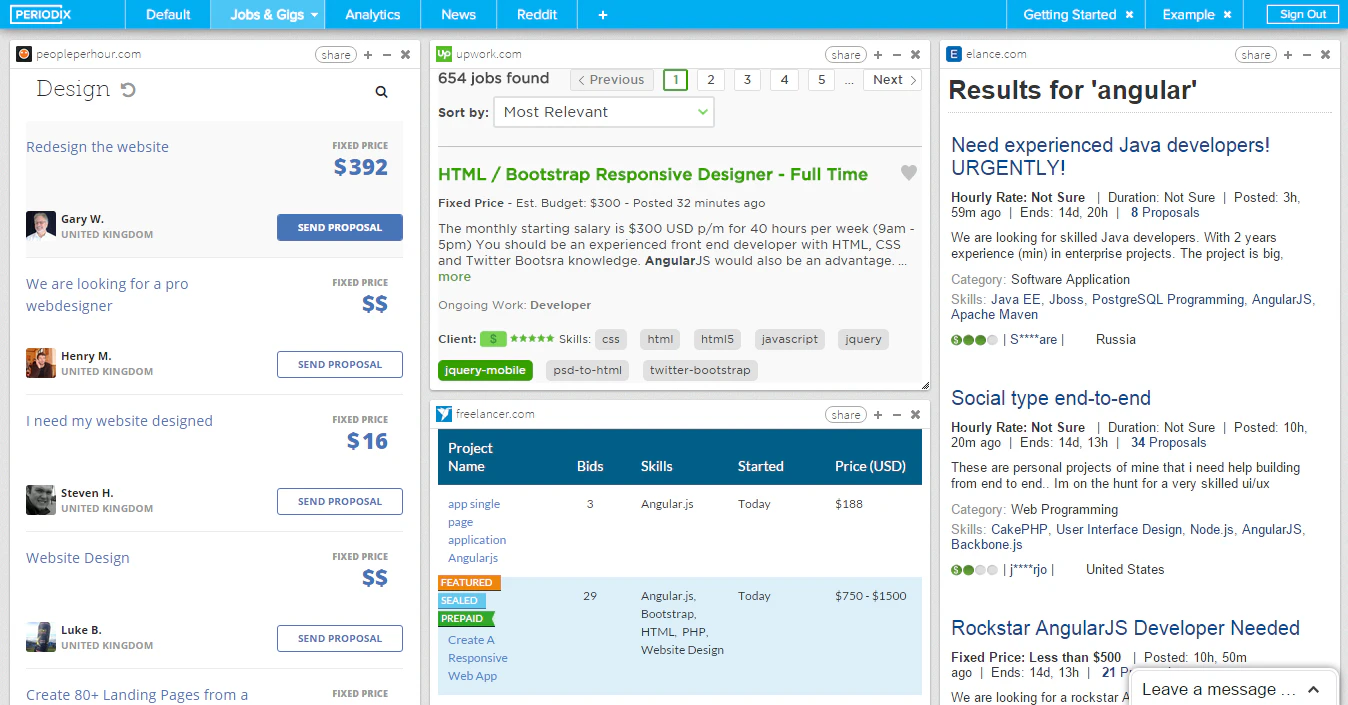Select the javascript skill tag
The image size is (1348, 705).
point(790,339)
